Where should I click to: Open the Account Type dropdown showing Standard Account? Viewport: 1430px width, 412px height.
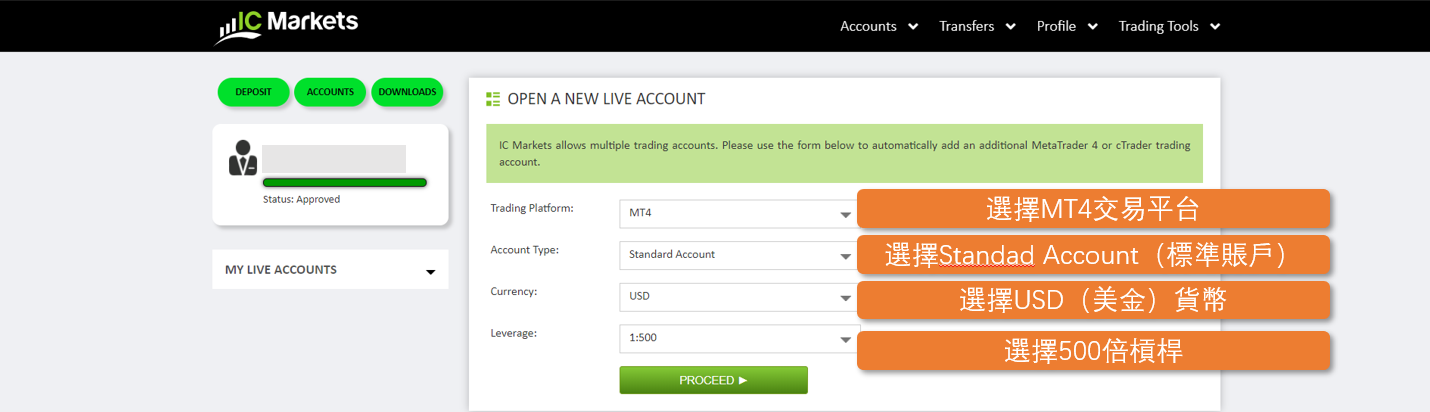pyautogui.click(x=738, y=255)
